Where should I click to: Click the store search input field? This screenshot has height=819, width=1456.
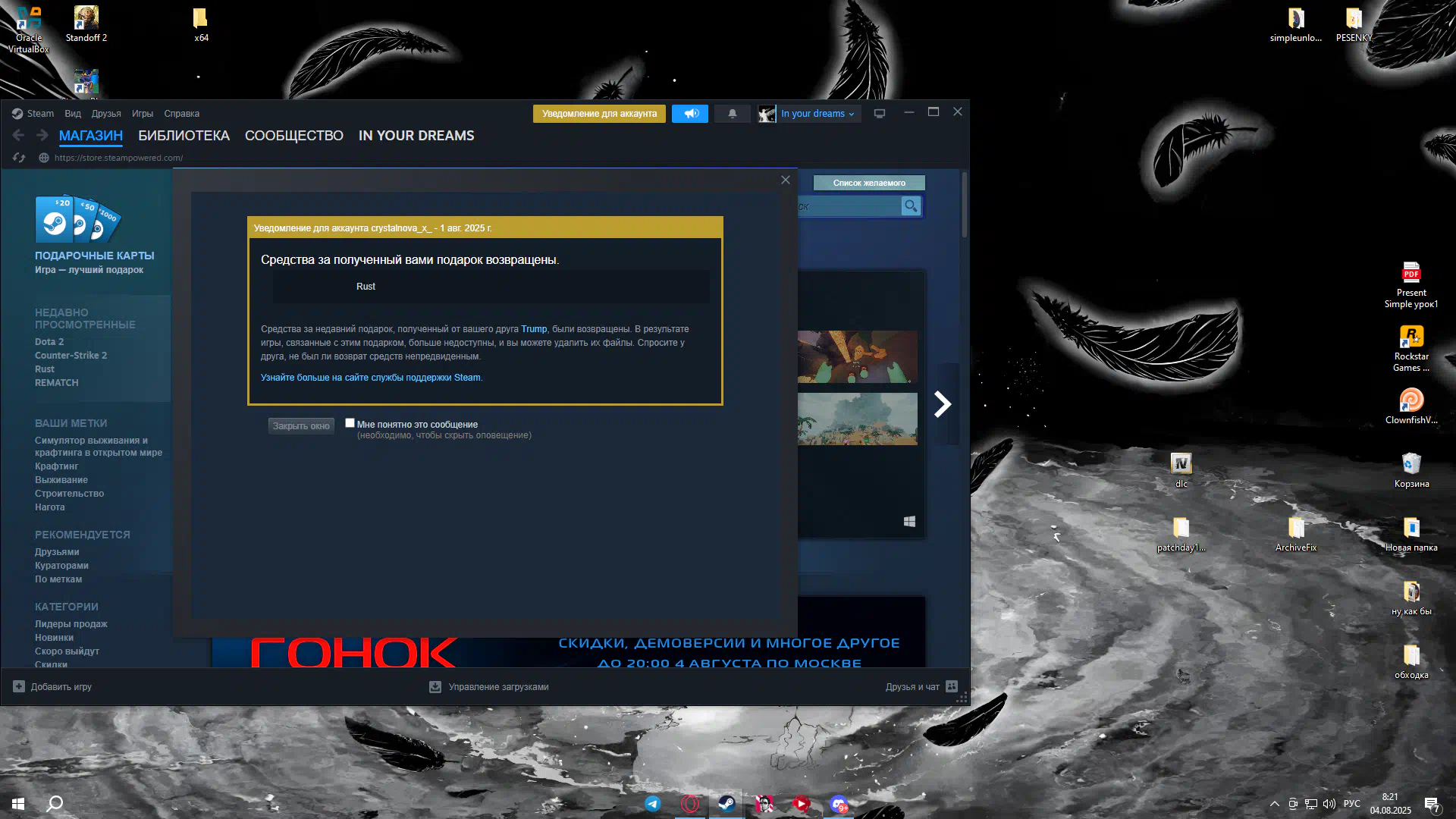(849, 206)
